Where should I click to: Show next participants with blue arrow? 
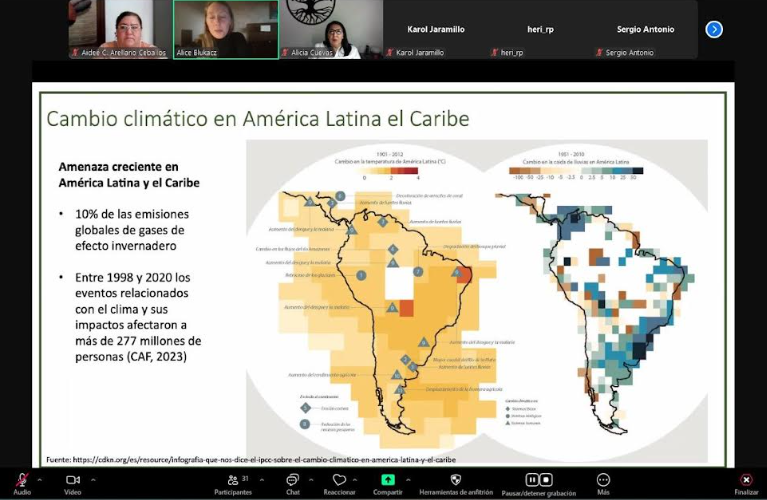click(x=714, y=29)
